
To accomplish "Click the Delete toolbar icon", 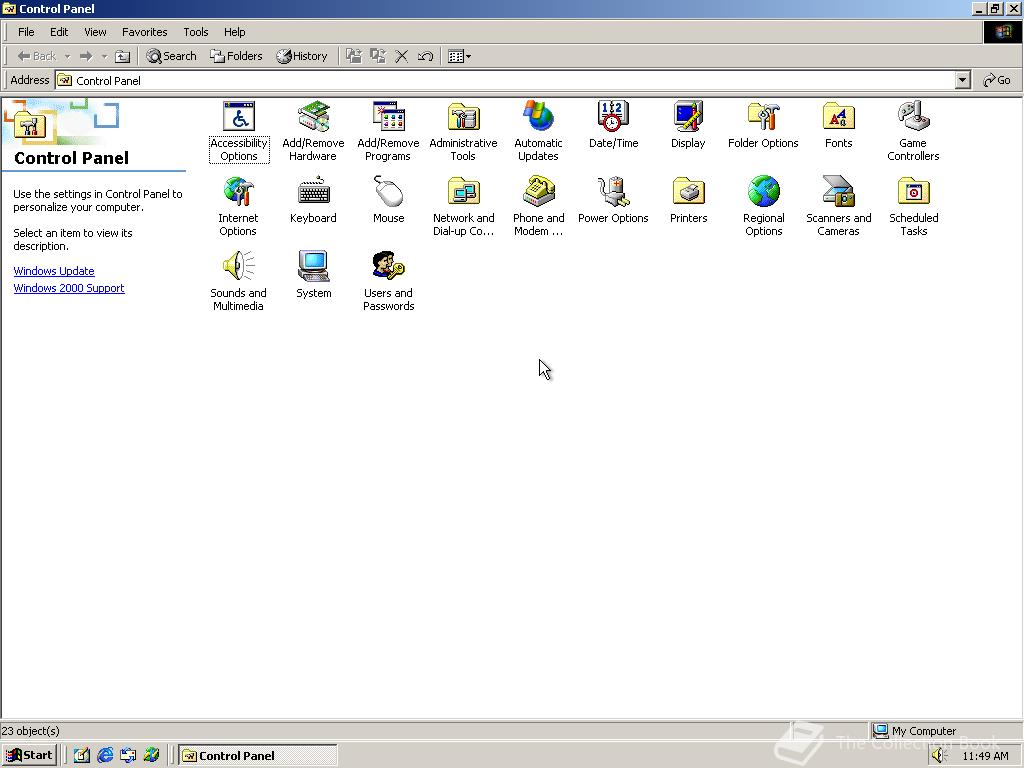I will click(402, 56).
